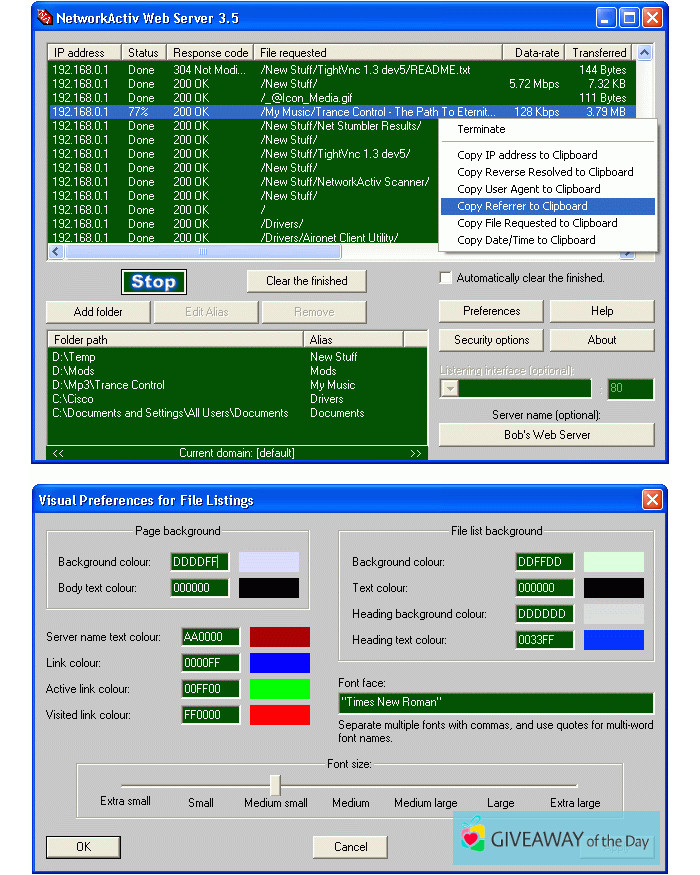Screen dimensions: 700x875
Task: Choose Copy Referrer to Clipboard
Action: 522,206
